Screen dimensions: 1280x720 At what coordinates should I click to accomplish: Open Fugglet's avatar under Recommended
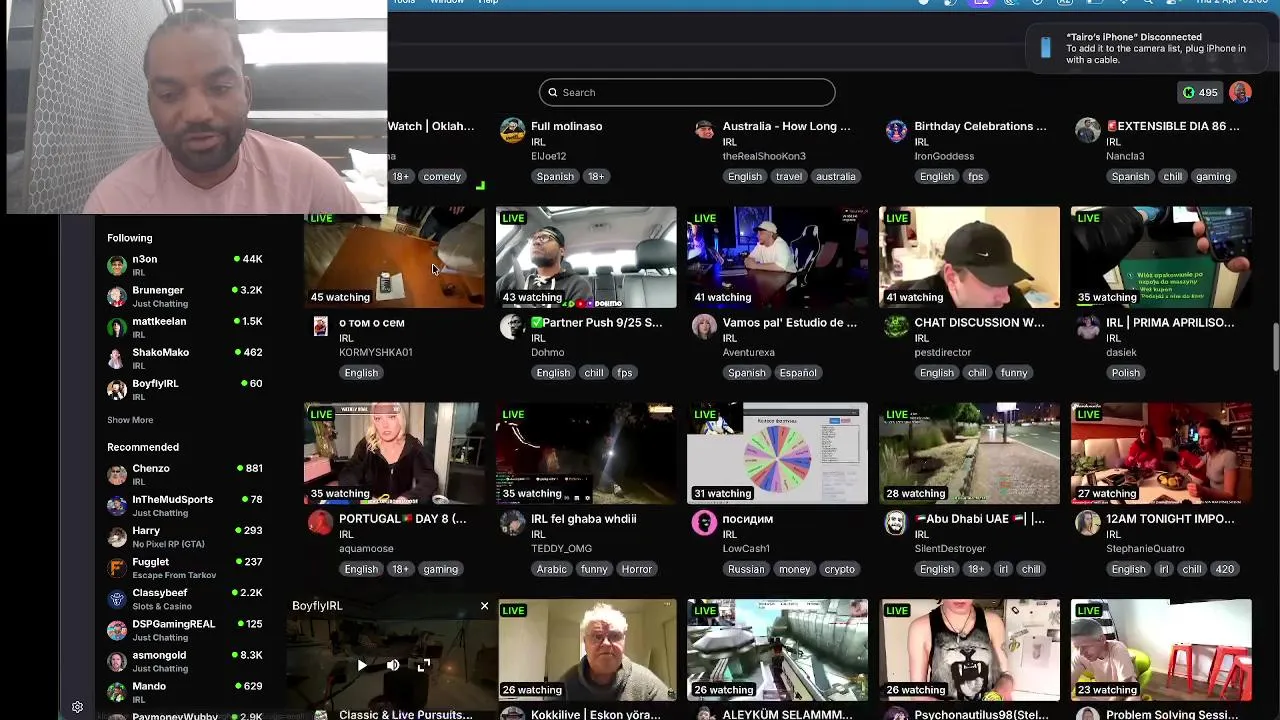coord(117,567)
